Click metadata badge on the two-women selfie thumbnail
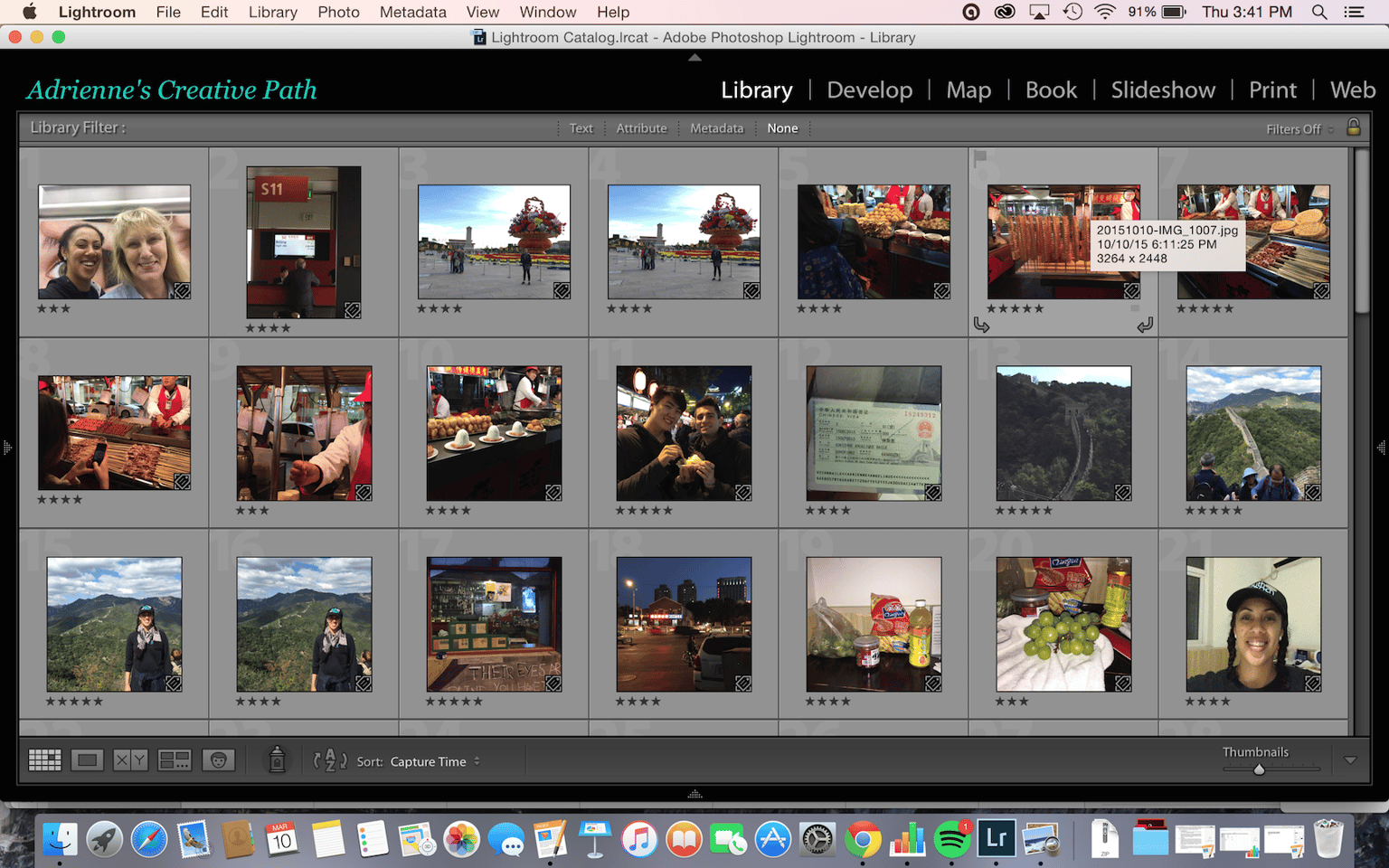This screenshot has height=868, width=1389. pos(182,290)
